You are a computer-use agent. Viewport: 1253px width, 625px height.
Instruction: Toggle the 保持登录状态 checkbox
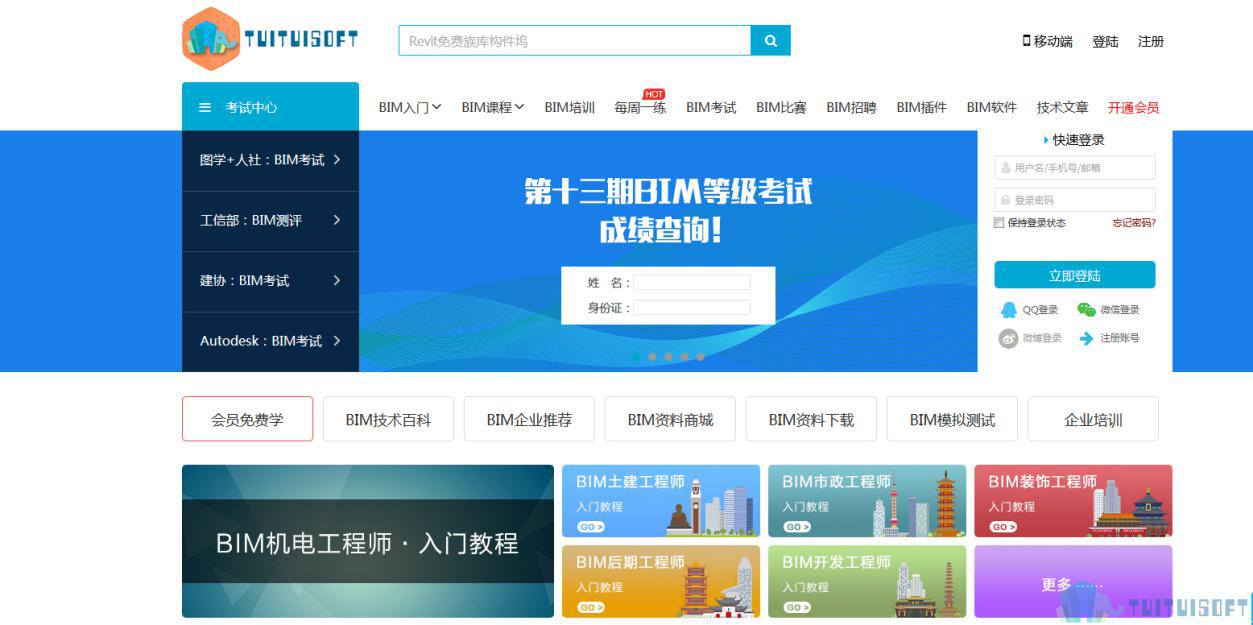click(x=999, y=223)
